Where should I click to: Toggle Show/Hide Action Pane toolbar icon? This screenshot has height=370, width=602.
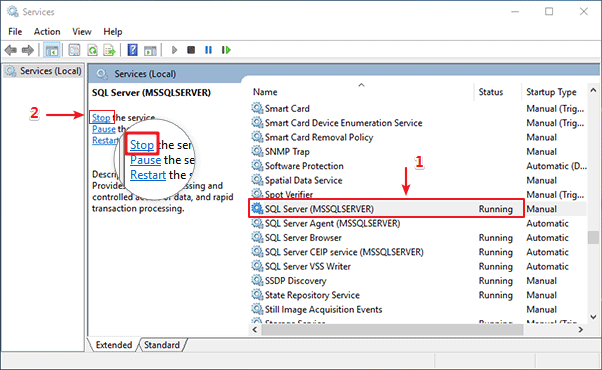150,50
